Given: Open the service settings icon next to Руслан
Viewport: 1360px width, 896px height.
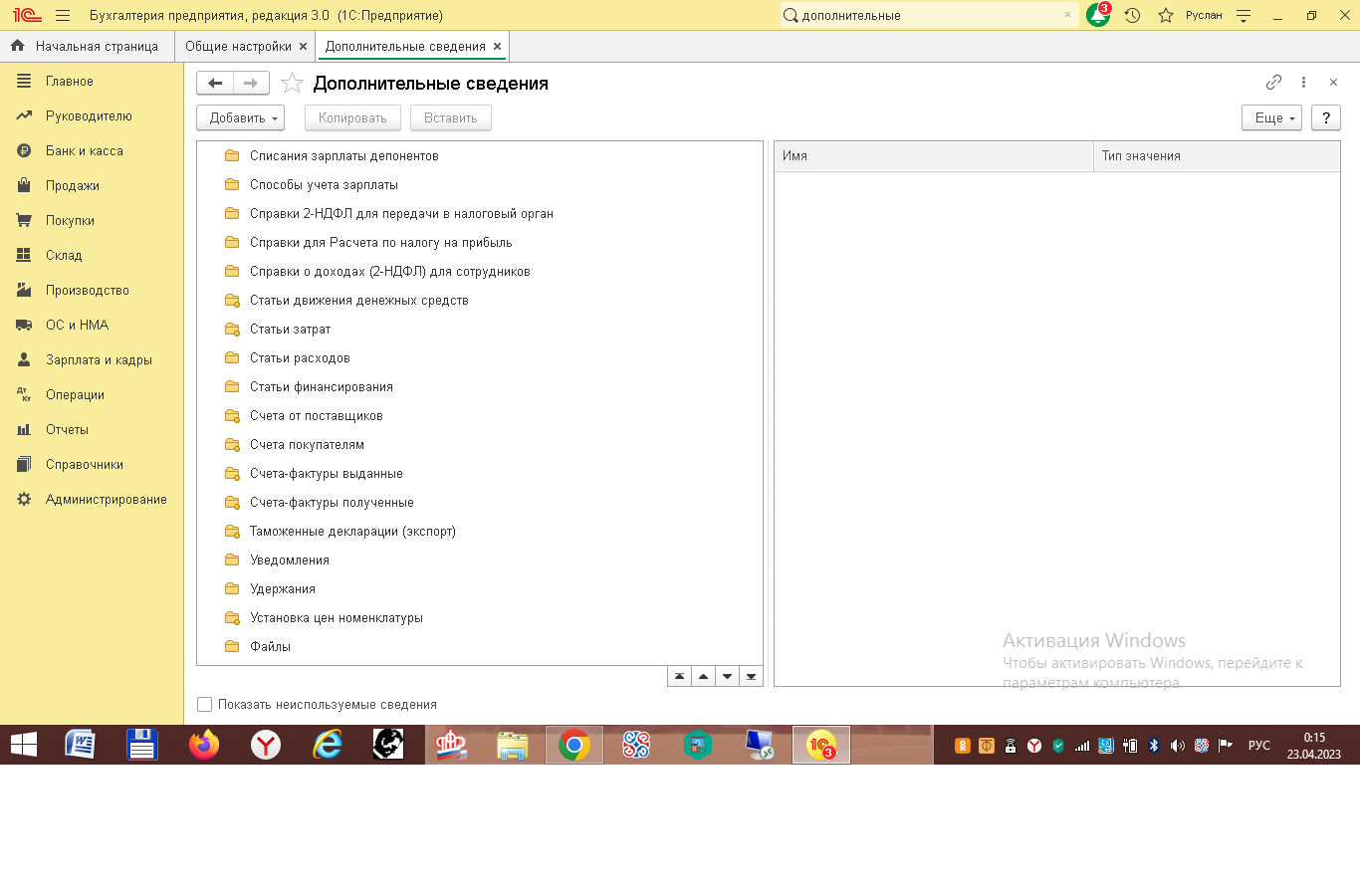Looking at the screenshot, I should [1244, 15].
